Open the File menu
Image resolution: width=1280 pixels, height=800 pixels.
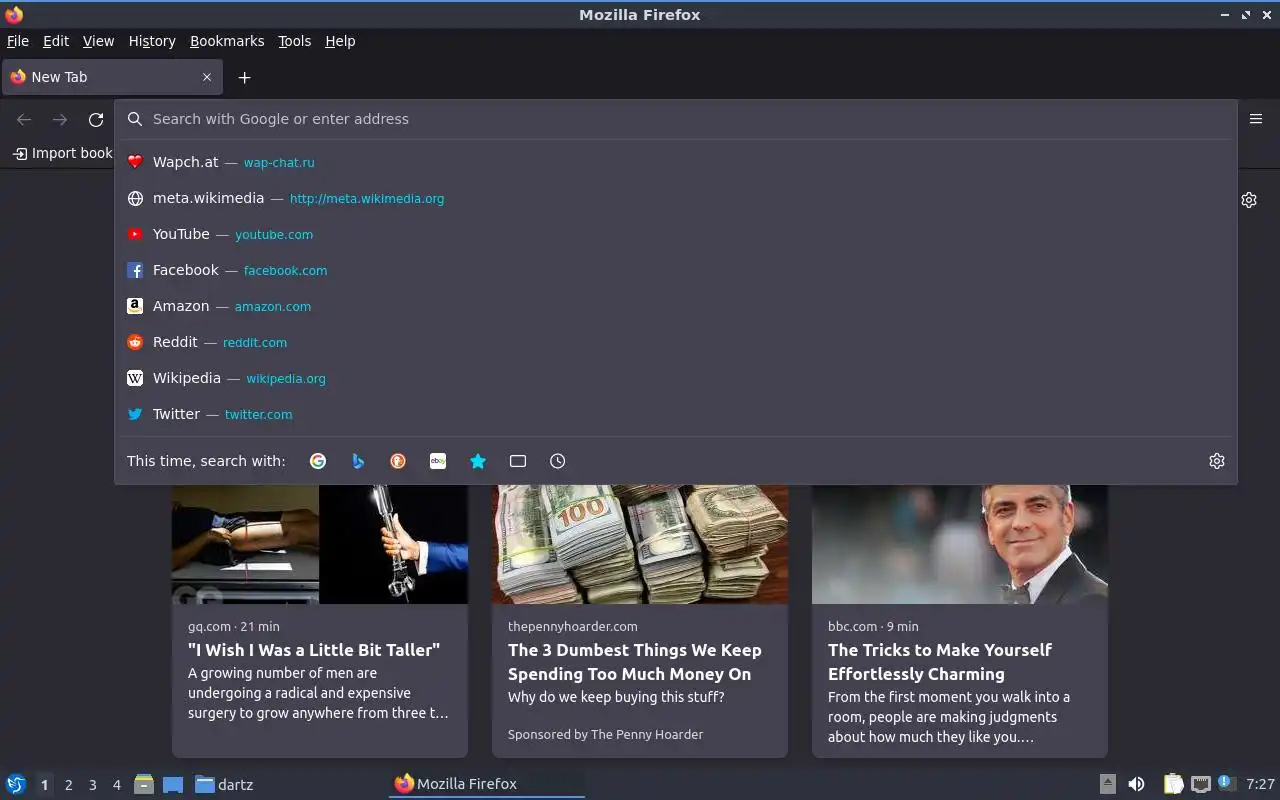tap(18, 41)
